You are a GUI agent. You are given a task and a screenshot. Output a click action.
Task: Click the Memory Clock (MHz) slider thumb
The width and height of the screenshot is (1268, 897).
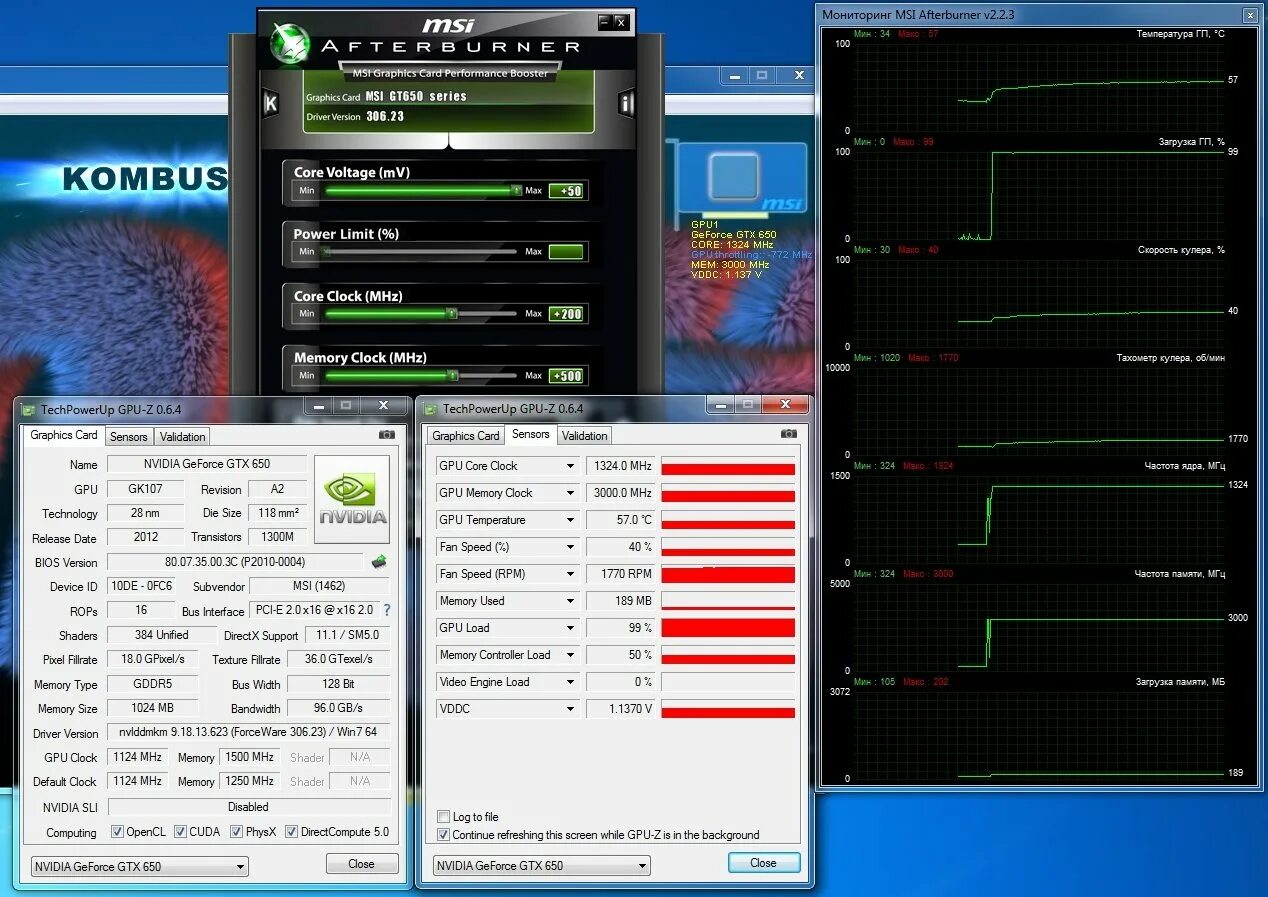[x=452, y=376]
